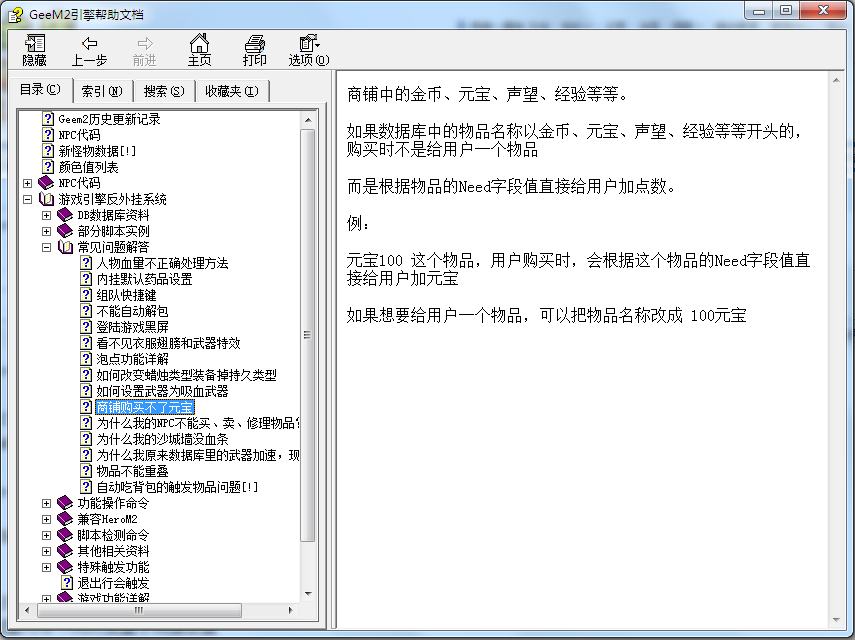Viewport: 855px width, 640px height.
Task: Open the 选项 (Options) toolbar icon
Action: coord(307,48)
